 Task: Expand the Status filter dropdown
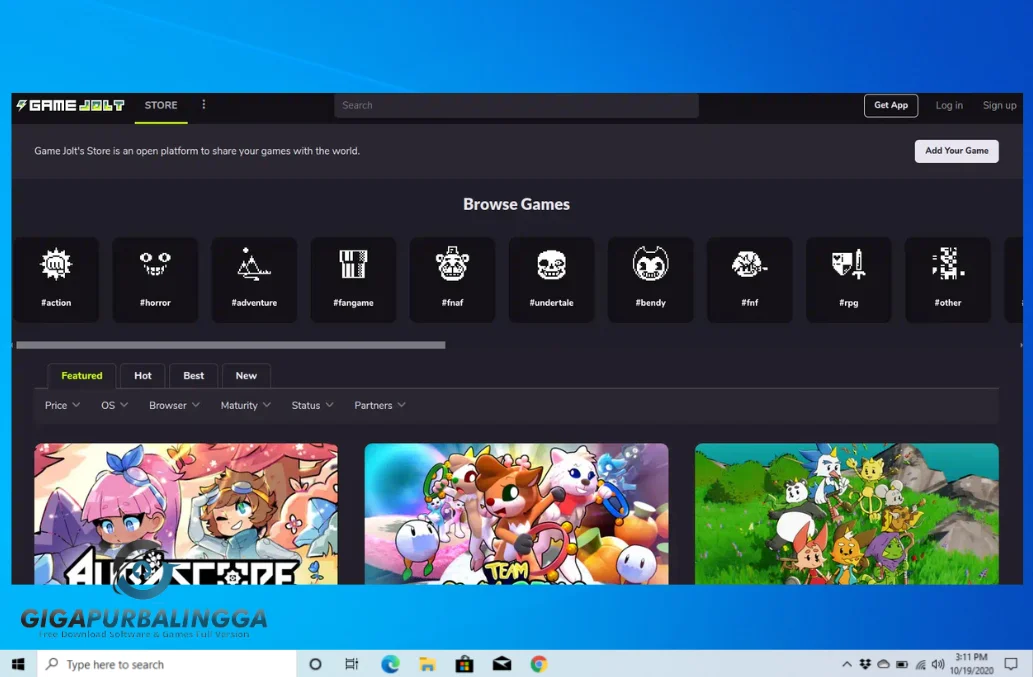312,405
